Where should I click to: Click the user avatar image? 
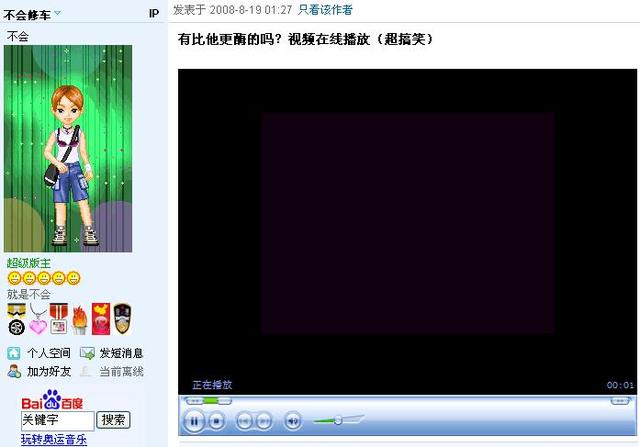(x=68, y=148)
